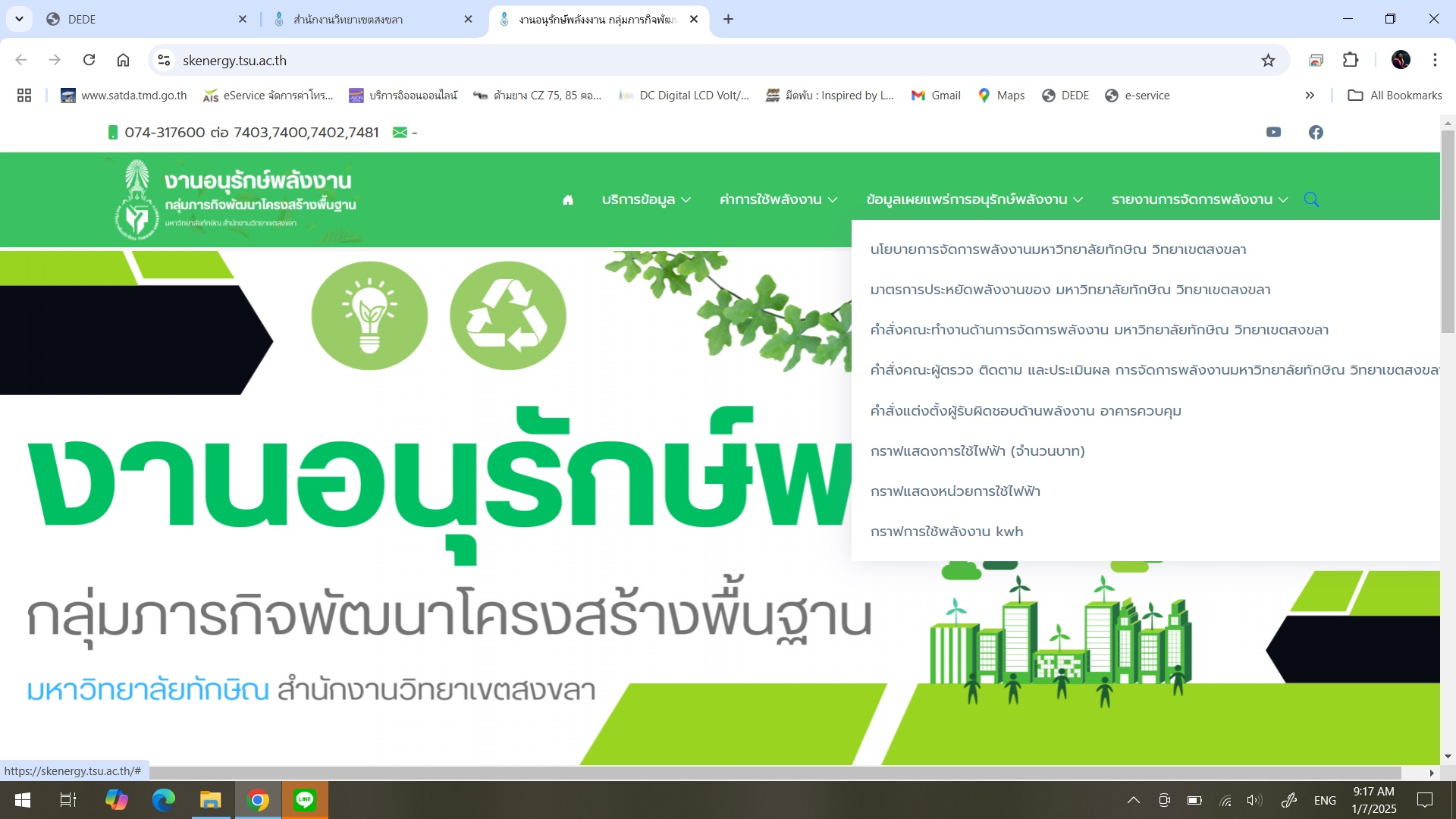Screen dimensions: 1456x819
Task: Expand the ค่าการใช้พลังงาน dropdown menu
Action: point(778,199)
